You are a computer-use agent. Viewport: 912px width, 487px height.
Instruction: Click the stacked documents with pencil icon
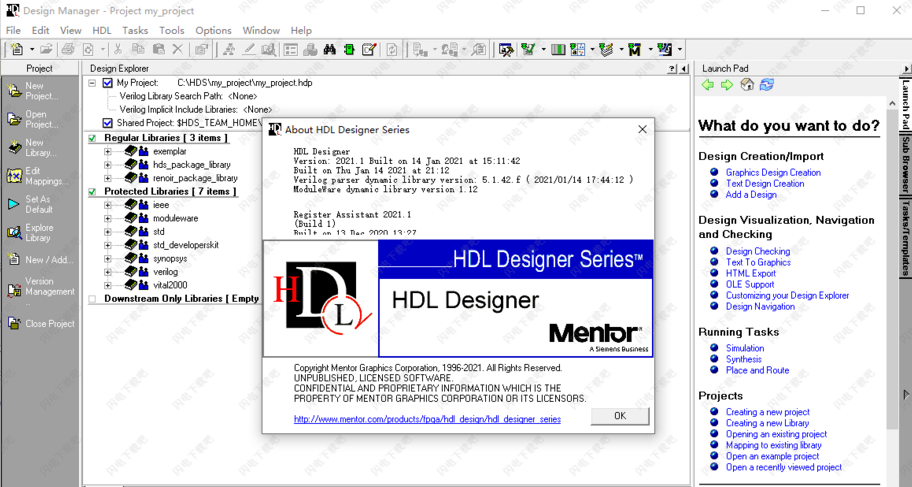pos(606,49)
